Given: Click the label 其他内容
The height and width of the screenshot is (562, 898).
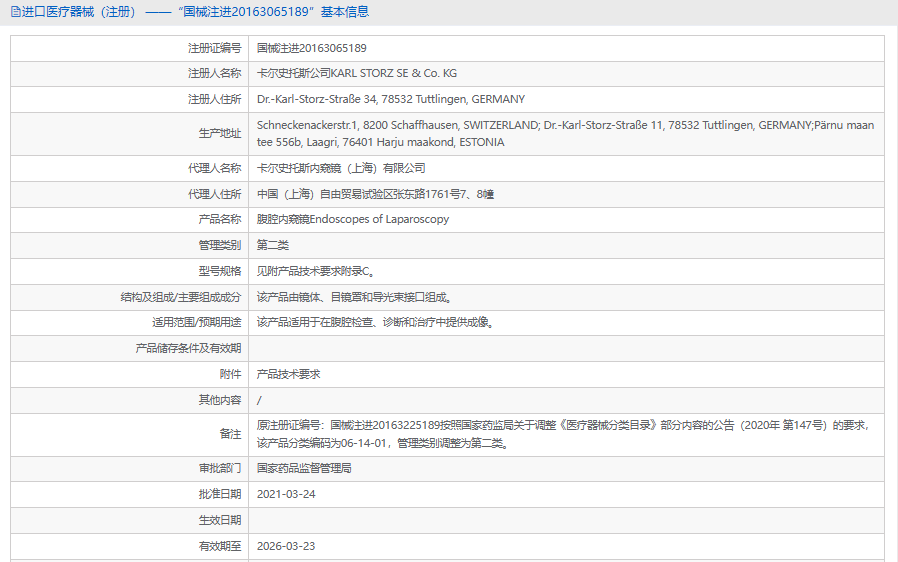Looking at the screenshot, I should (220, 400).
